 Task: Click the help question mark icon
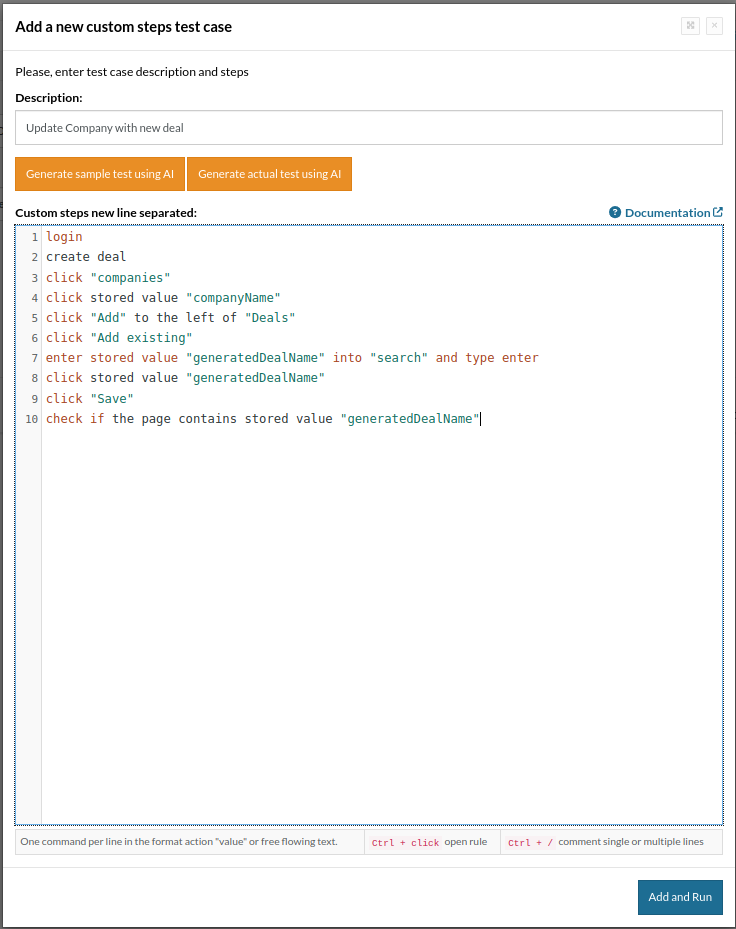click(615, 213)
